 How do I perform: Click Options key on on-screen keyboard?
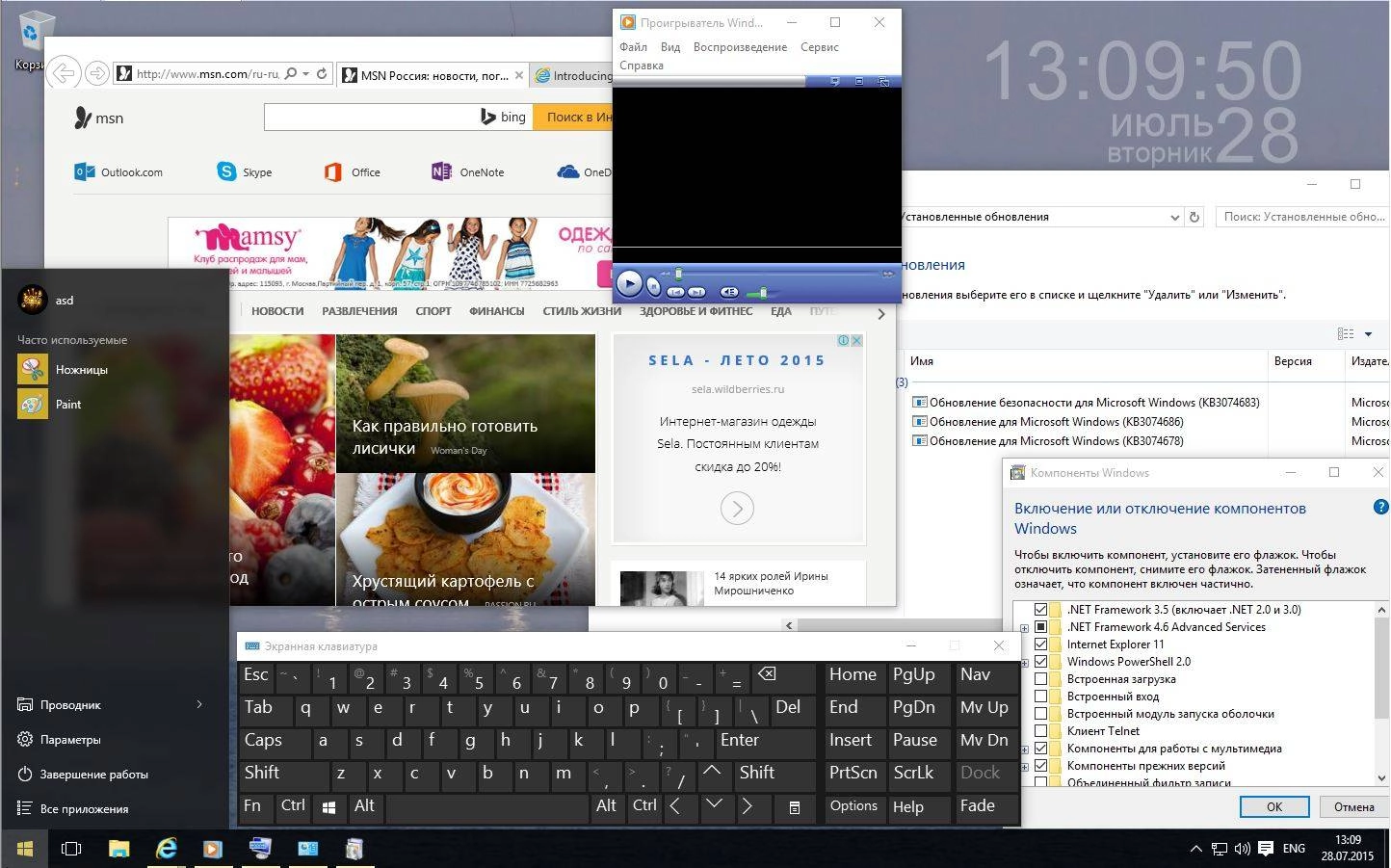click(853, 806)
